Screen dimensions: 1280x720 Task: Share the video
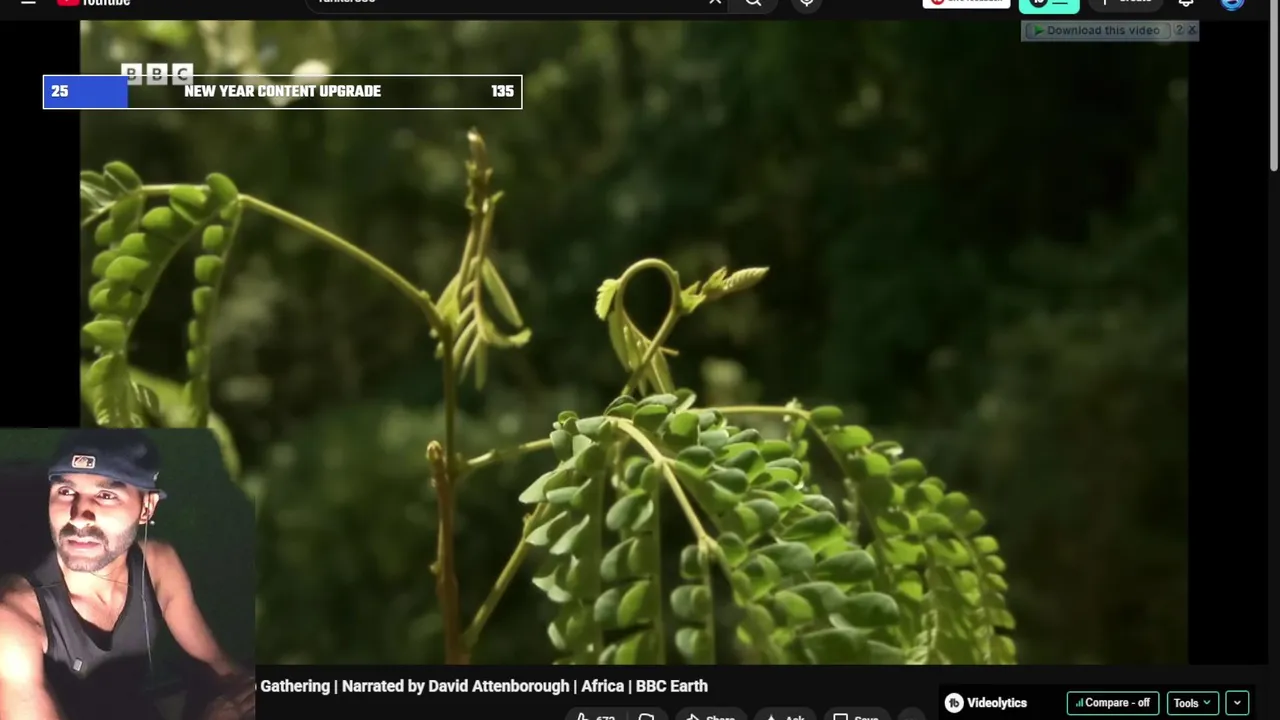pyautogui.click(x=710, y=716)
